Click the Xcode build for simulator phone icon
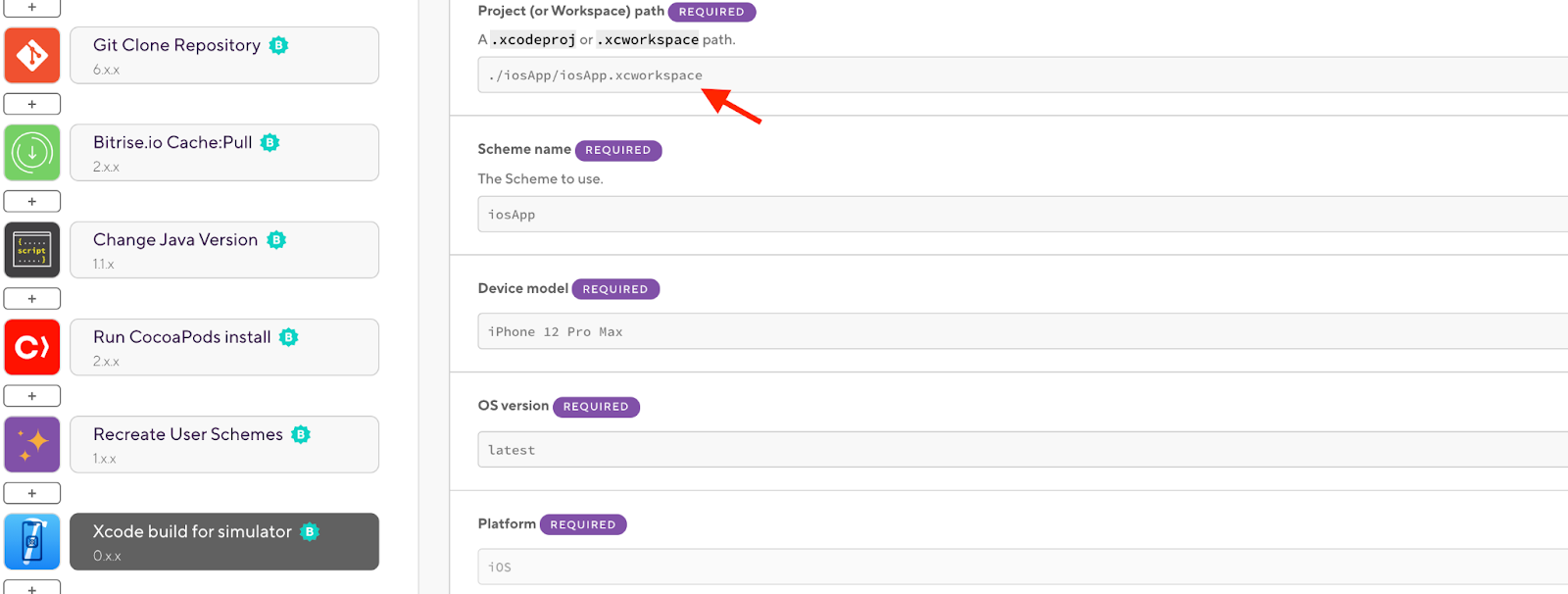Viewport: 1568px width, 594px height. (x=31, y=540)
